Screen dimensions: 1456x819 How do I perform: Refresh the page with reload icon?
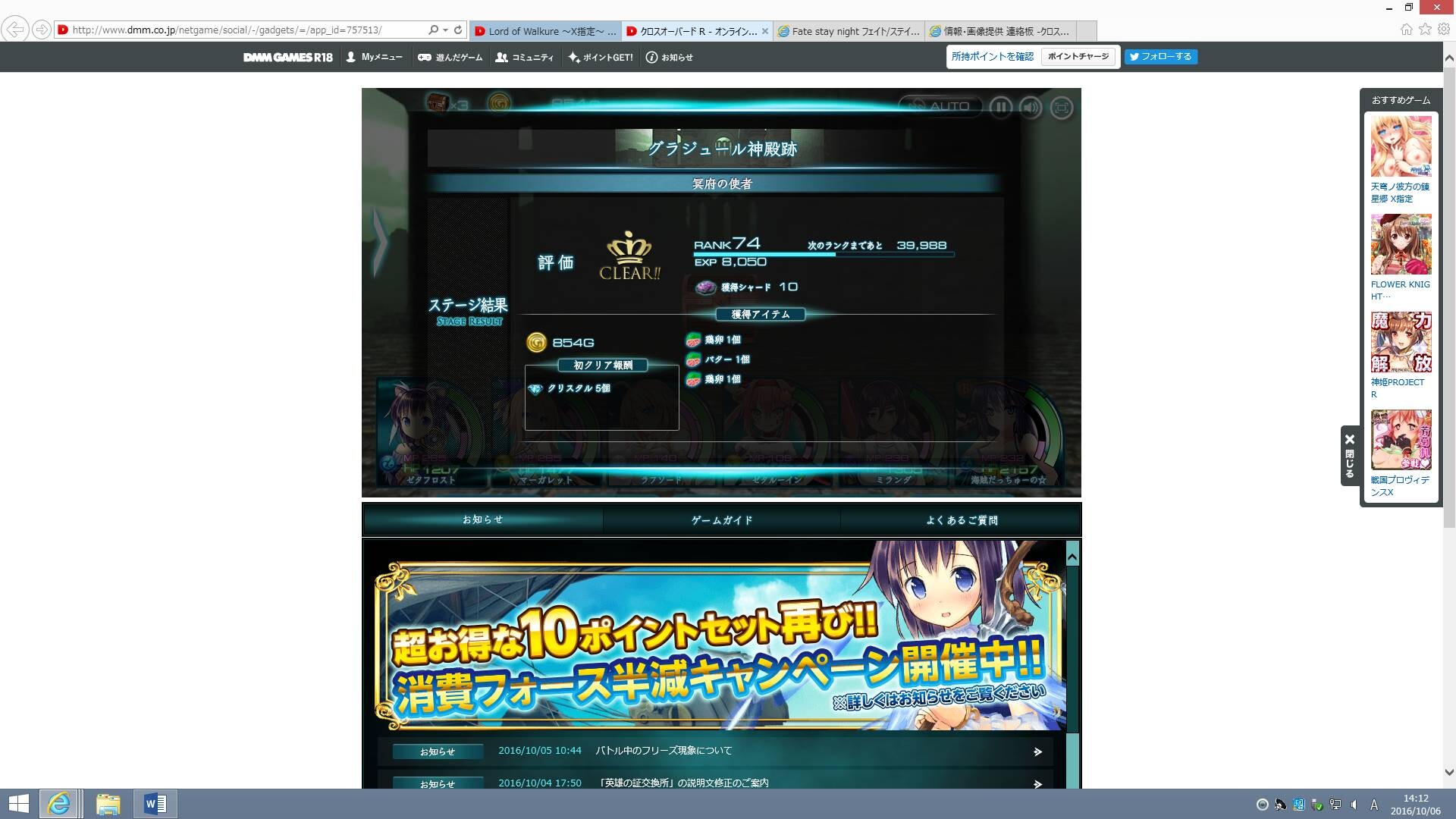458,30
